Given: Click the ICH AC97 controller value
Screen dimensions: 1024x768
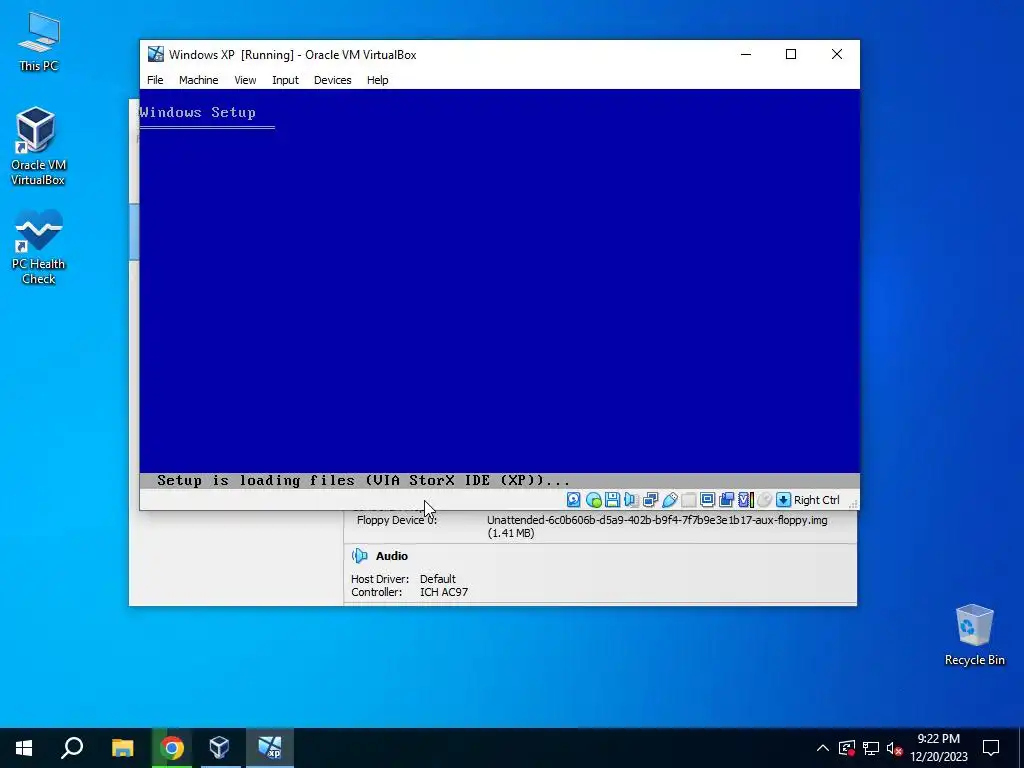Looking at the screenshot, I should 444,592.
